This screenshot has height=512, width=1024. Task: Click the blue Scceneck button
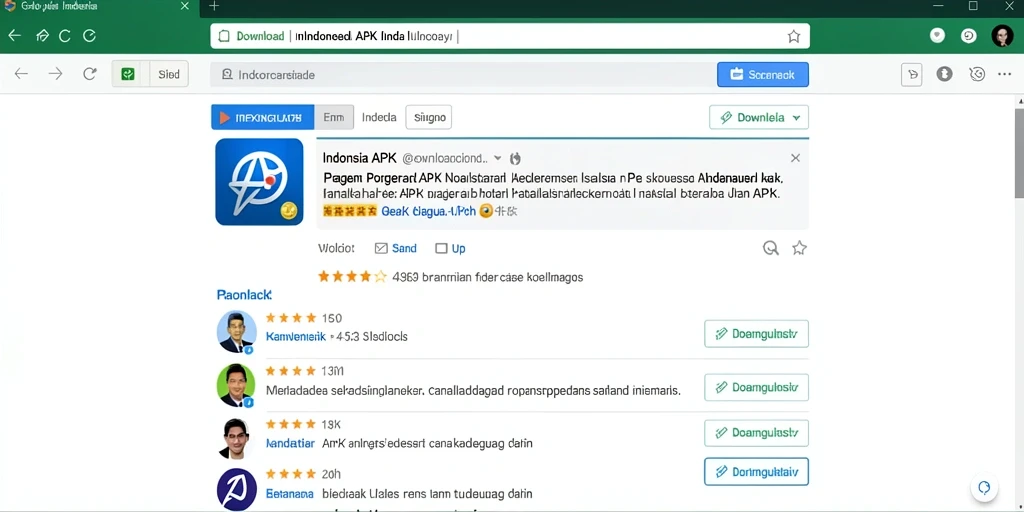[x=763, y=74]
